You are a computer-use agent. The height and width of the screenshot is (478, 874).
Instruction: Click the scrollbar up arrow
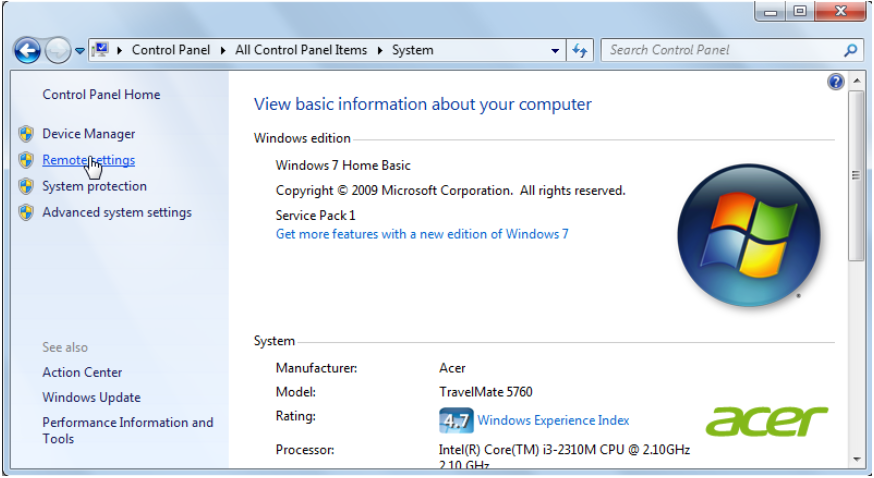pos(857,81)
